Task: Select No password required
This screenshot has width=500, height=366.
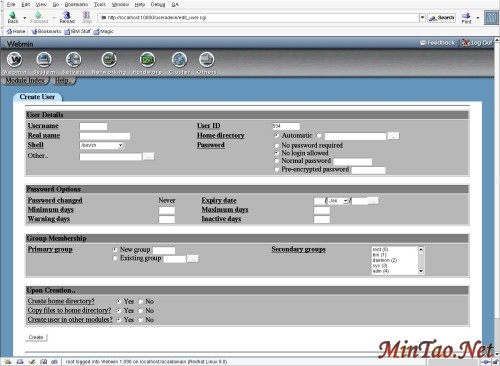Action: pos(277,146)
